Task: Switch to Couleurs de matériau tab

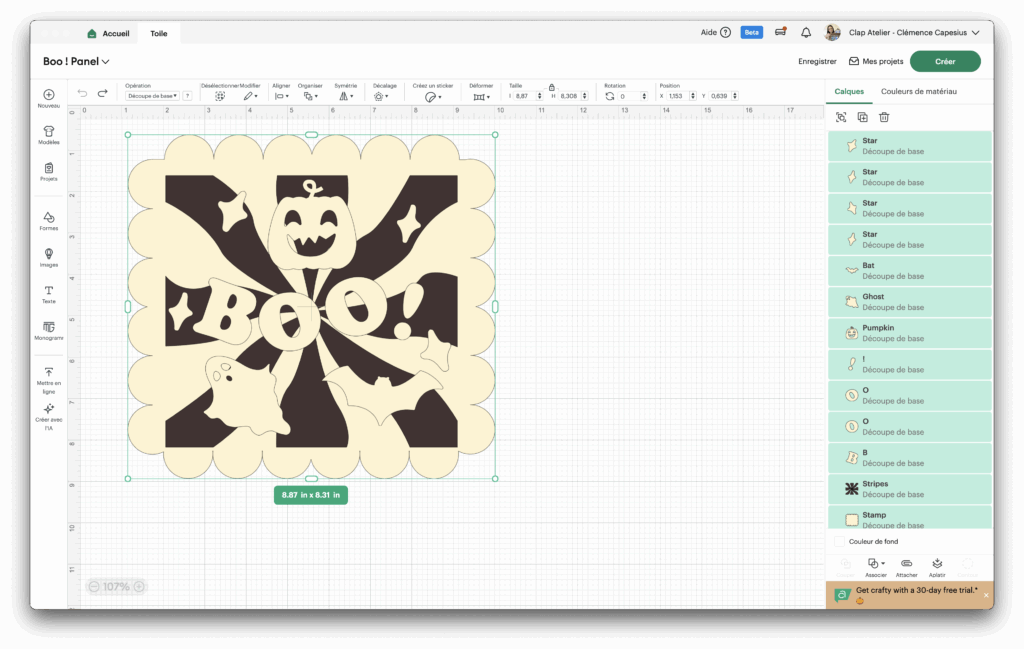Action: [x=918, y=91]
